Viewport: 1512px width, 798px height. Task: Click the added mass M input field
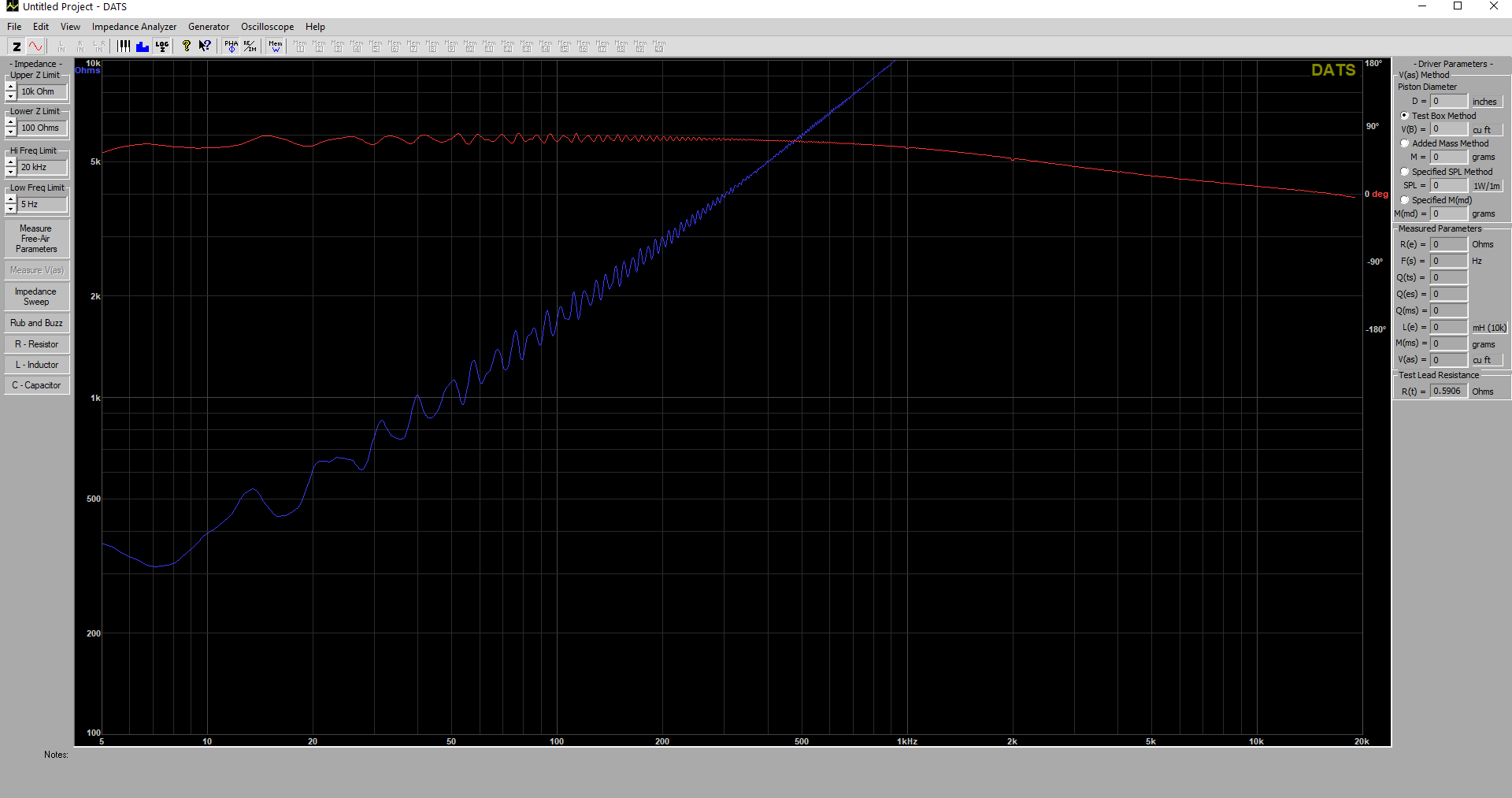tap(1449, 157)
